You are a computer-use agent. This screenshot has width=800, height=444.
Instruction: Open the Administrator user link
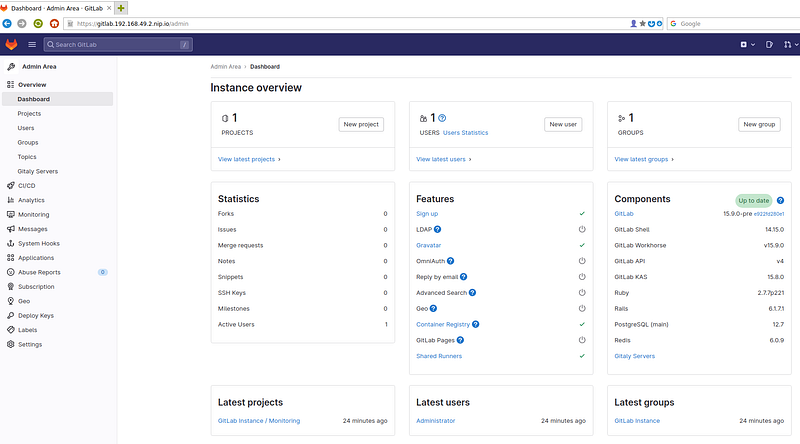[x=435, y=421]
